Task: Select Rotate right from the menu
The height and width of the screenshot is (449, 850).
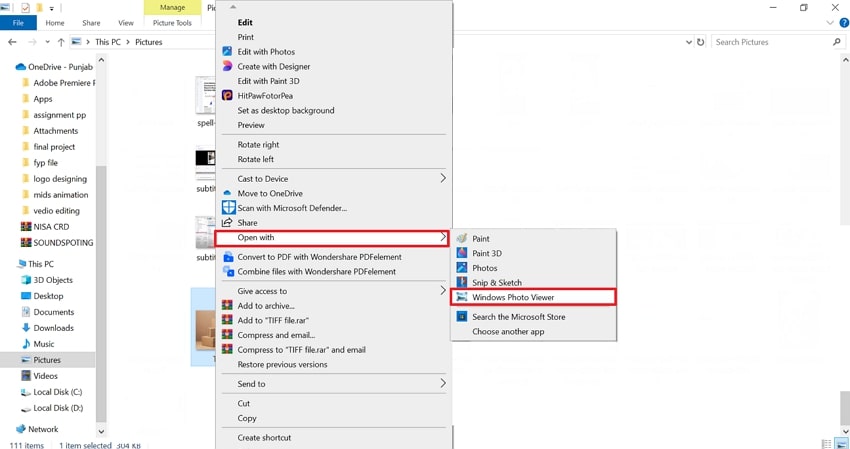Action: point(258,144)
